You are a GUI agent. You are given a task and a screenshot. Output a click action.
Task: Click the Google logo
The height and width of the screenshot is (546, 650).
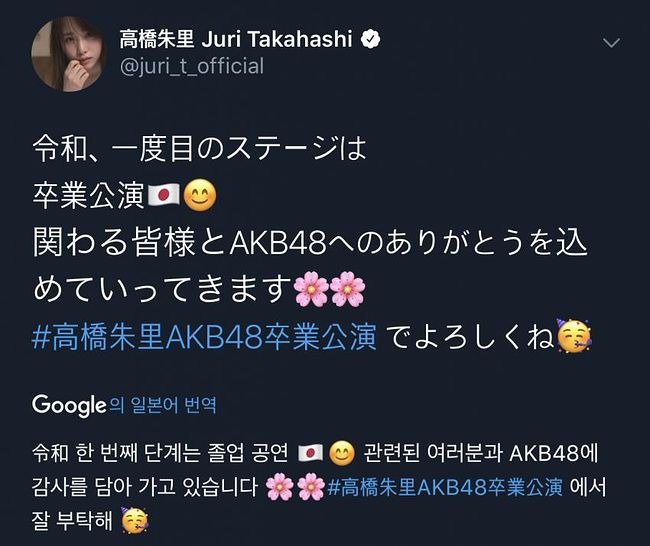click(x=69, y=405)
